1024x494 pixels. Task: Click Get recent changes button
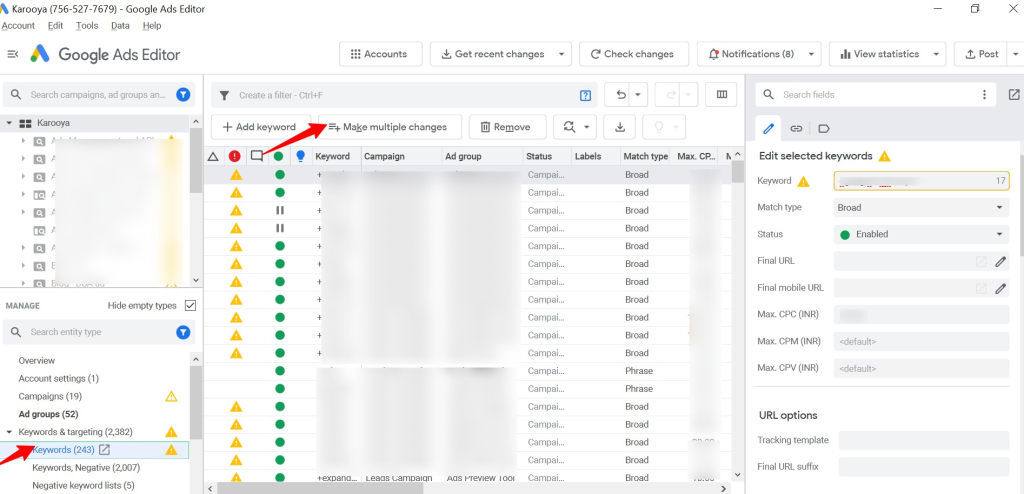tap(492, 54)
